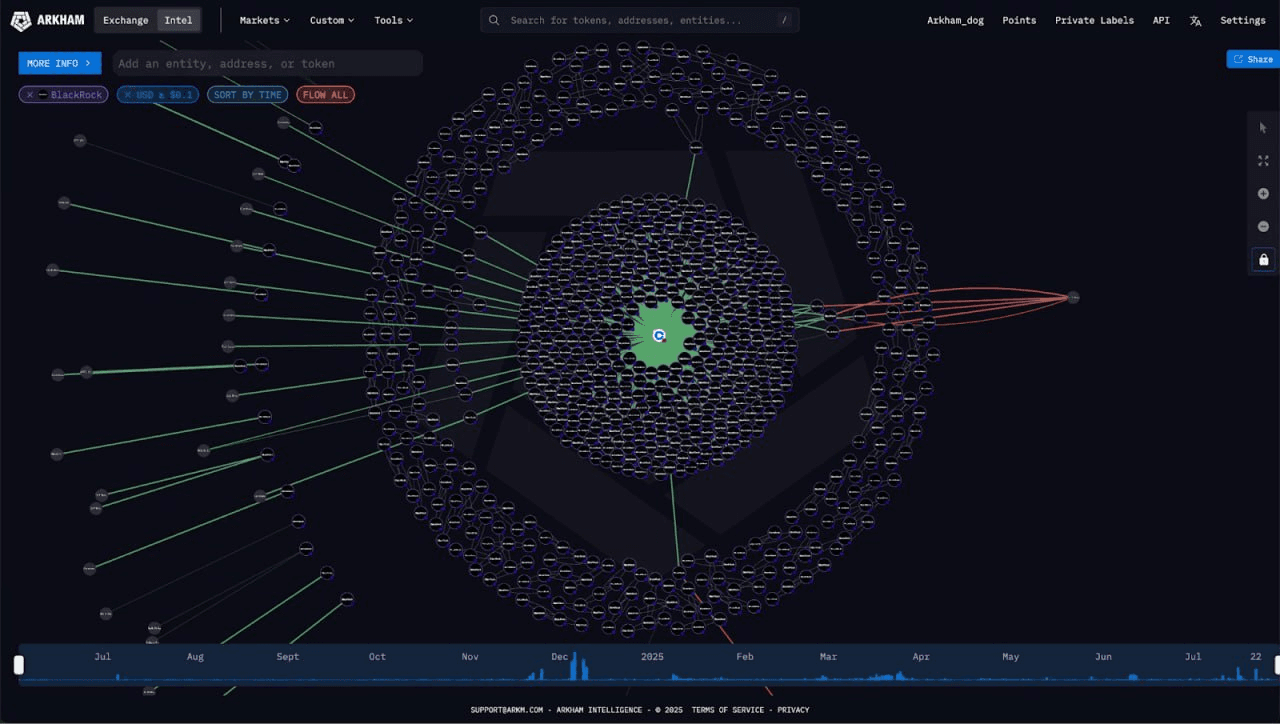Open the Privacy link in the footer
The height and width of the screenshot is (724, 1280).
click(x=793, y=710)
